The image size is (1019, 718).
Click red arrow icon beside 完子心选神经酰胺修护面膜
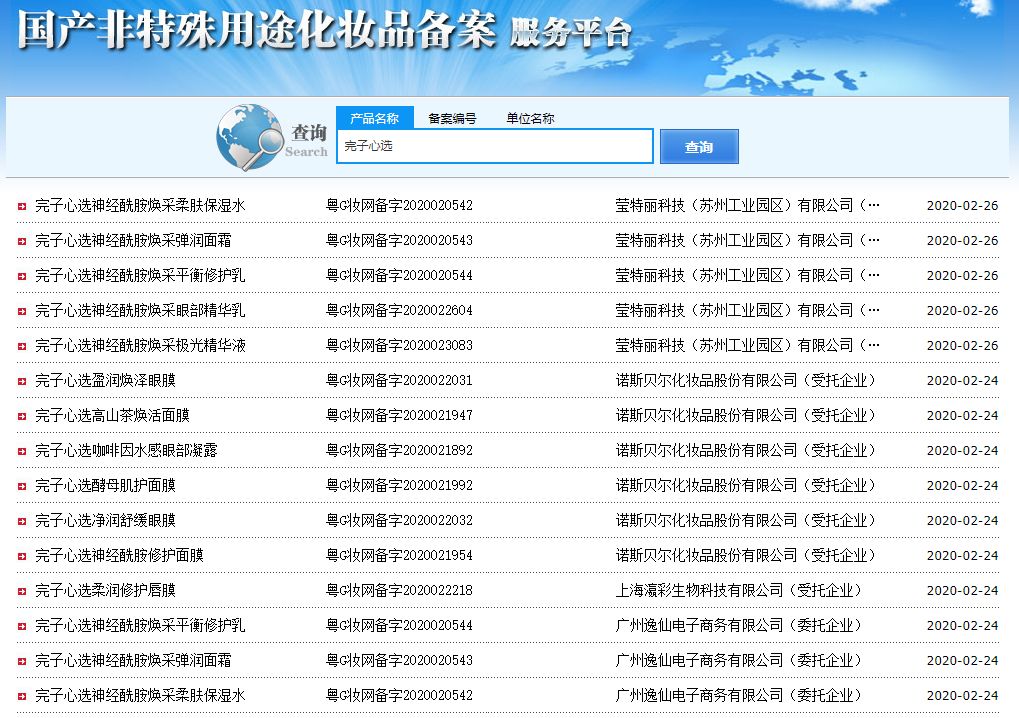coord(22,555)
